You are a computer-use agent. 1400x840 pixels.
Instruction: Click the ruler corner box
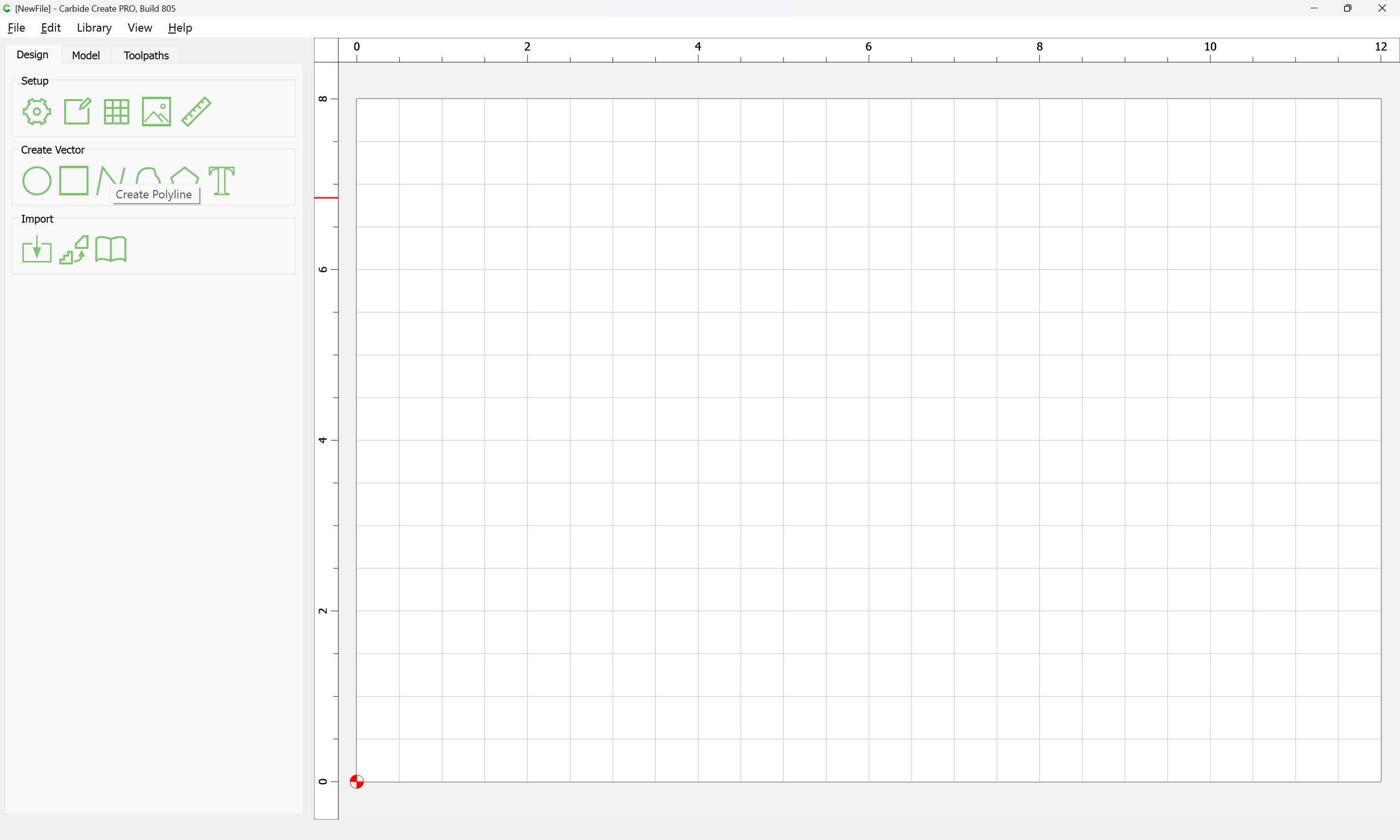[327, 51]
